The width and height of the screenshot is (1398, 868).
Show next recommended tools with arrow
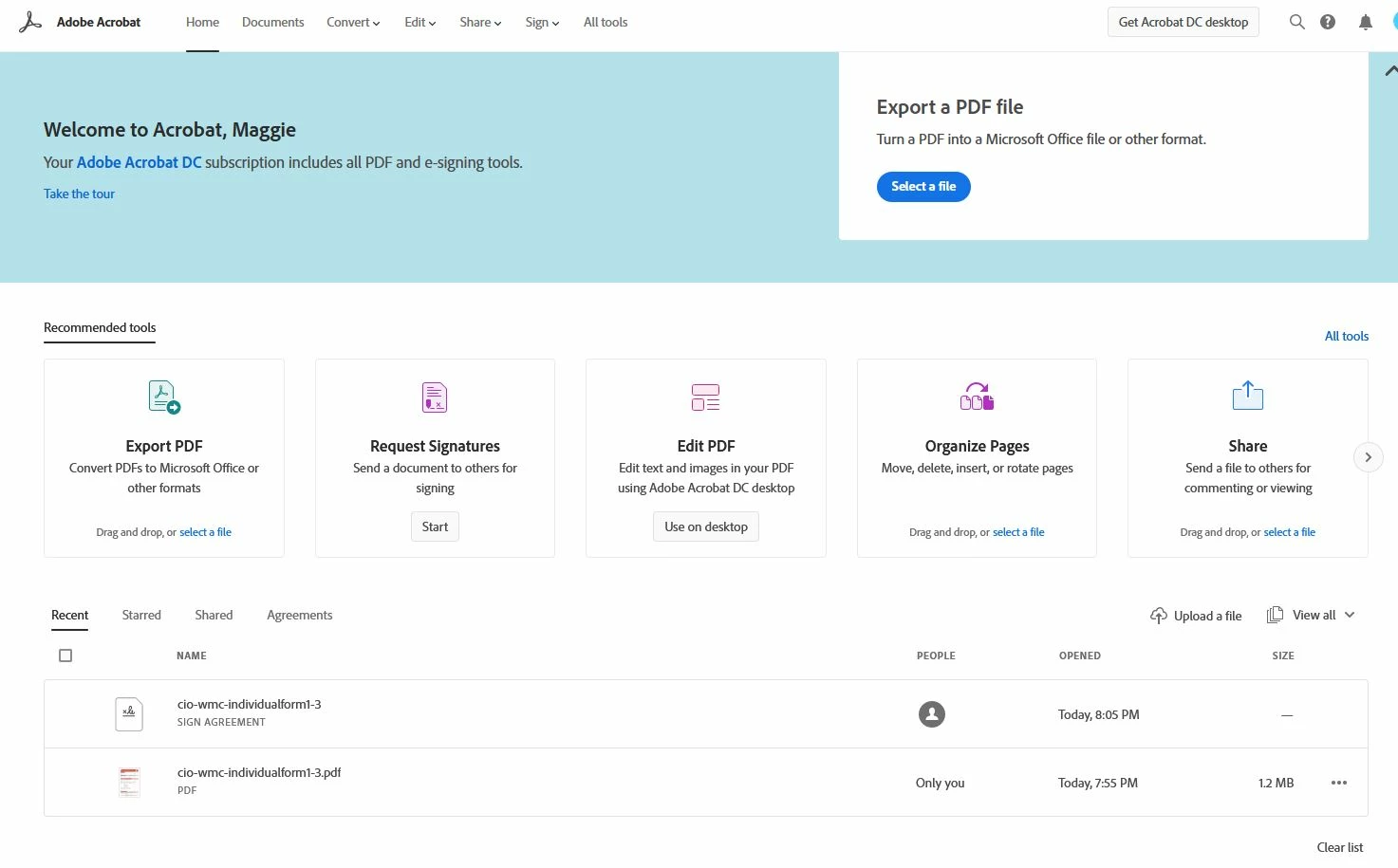click(x=1368, y=457)
